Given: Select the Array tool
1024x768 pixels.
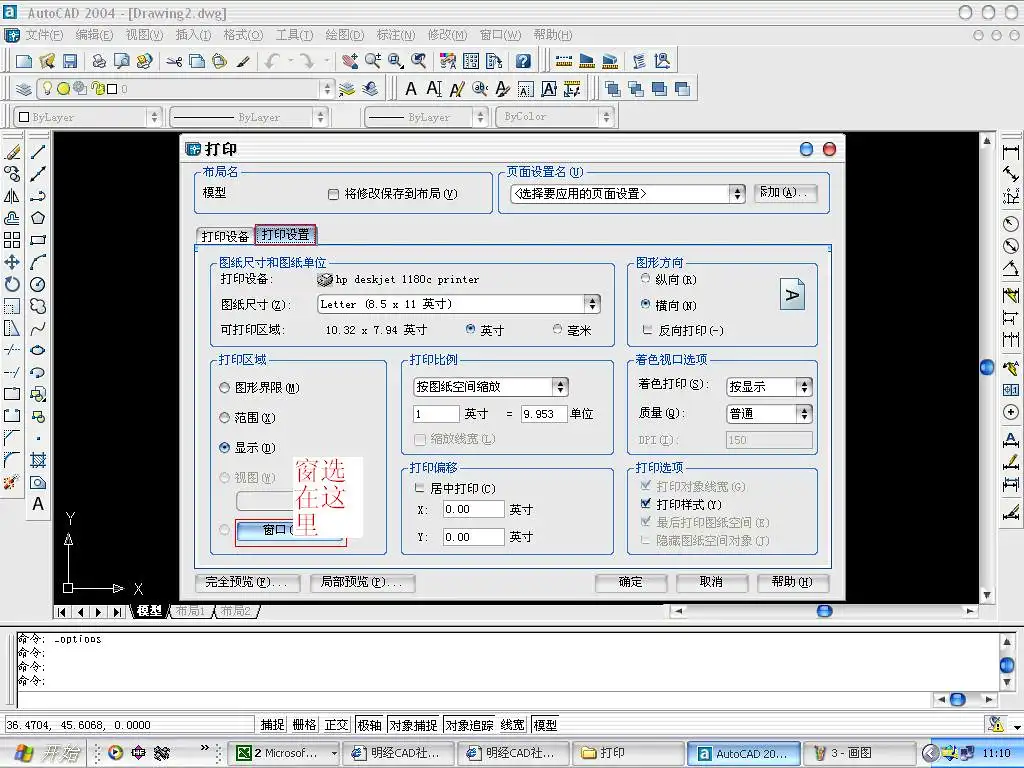Looking at the screenshot, I should coord(12,240).
